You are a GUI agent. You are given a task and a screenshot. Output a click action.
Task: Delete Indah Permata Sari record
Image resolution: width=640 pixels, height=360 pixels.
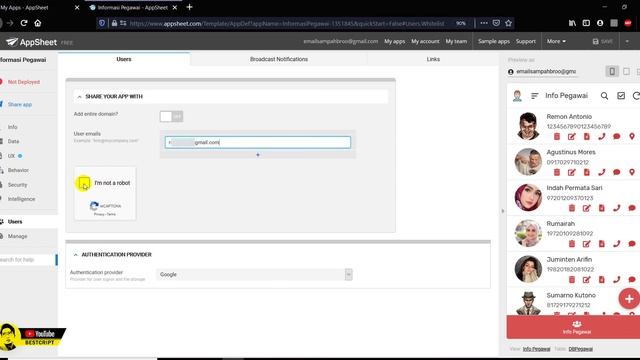pos(572,208)
